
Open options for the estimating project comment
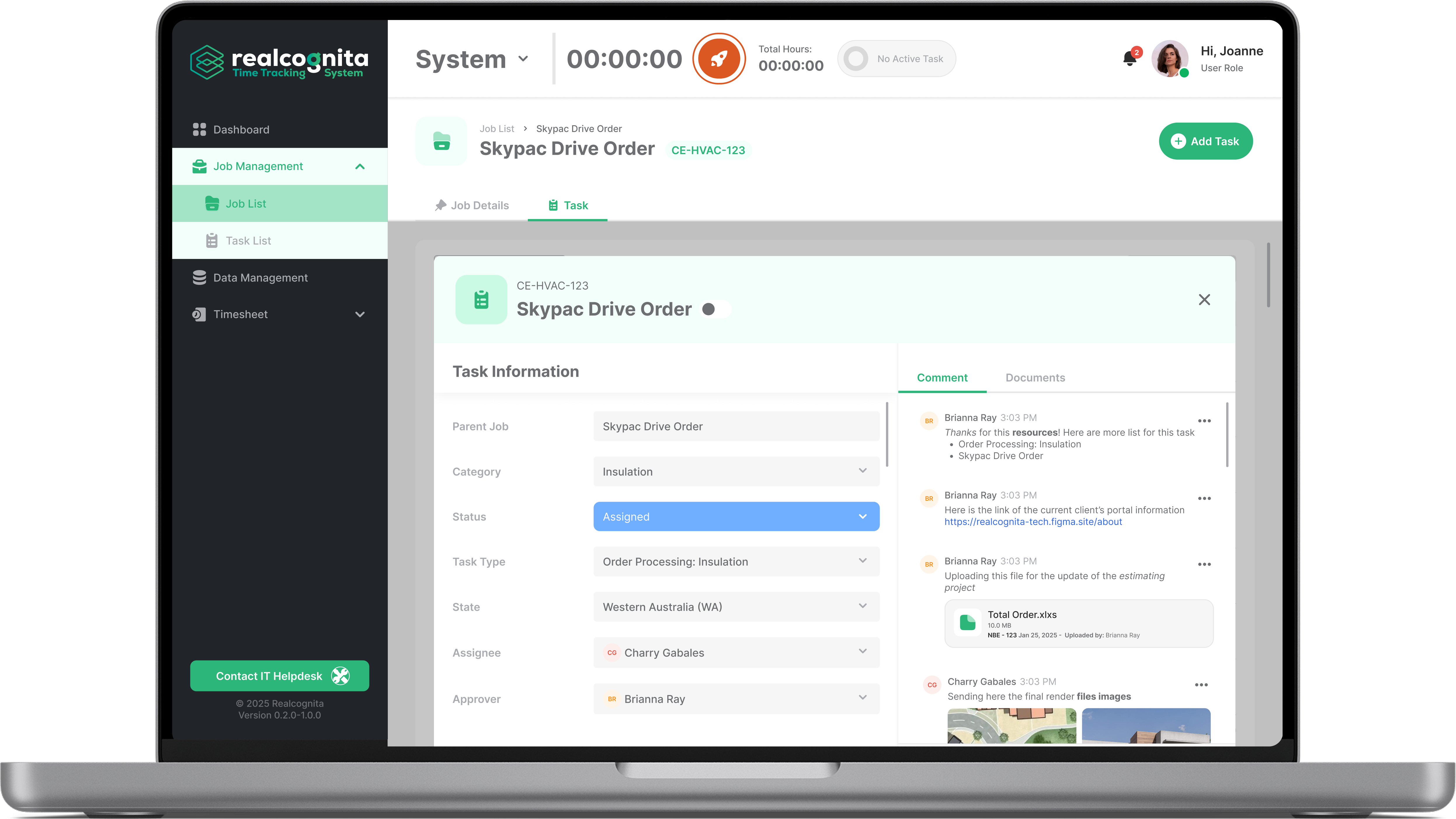(1205, 564)
